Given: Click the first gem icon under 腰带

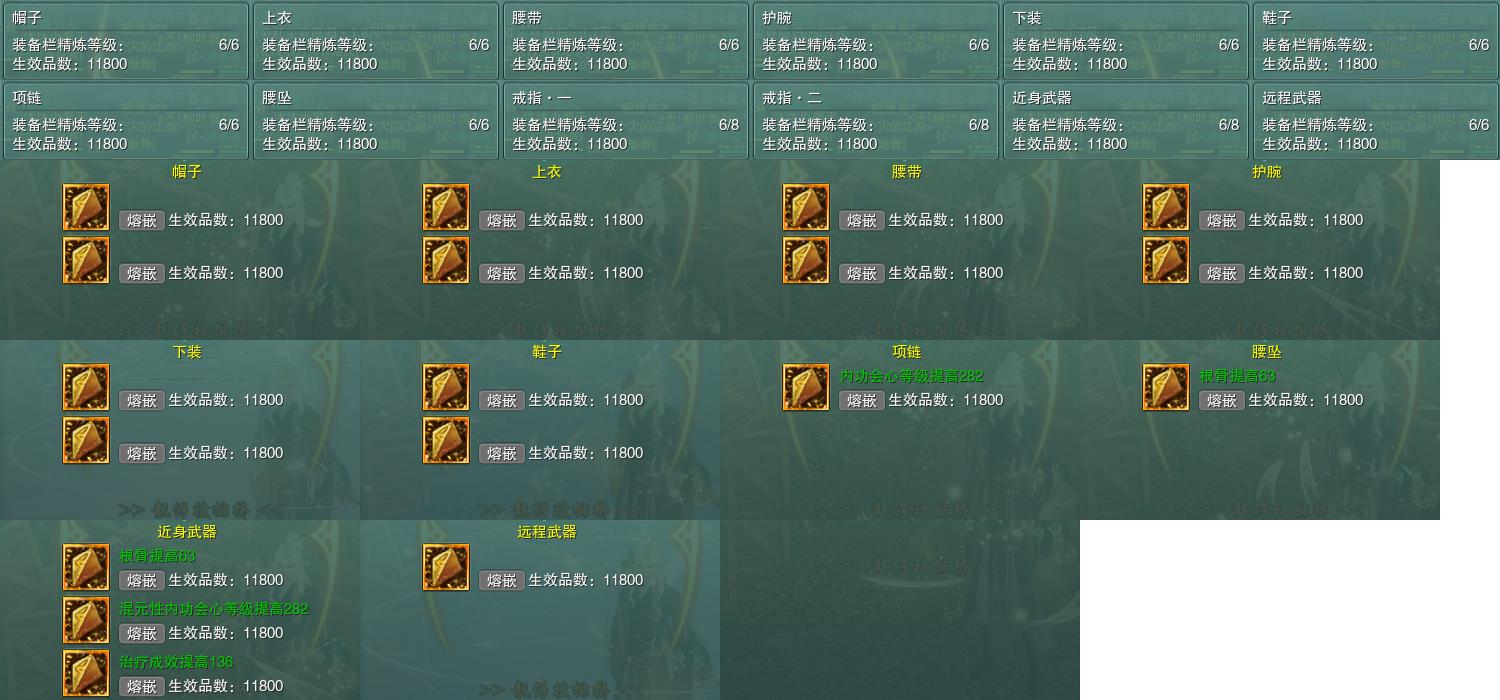Looking at the screenshot, I should 806,208.
